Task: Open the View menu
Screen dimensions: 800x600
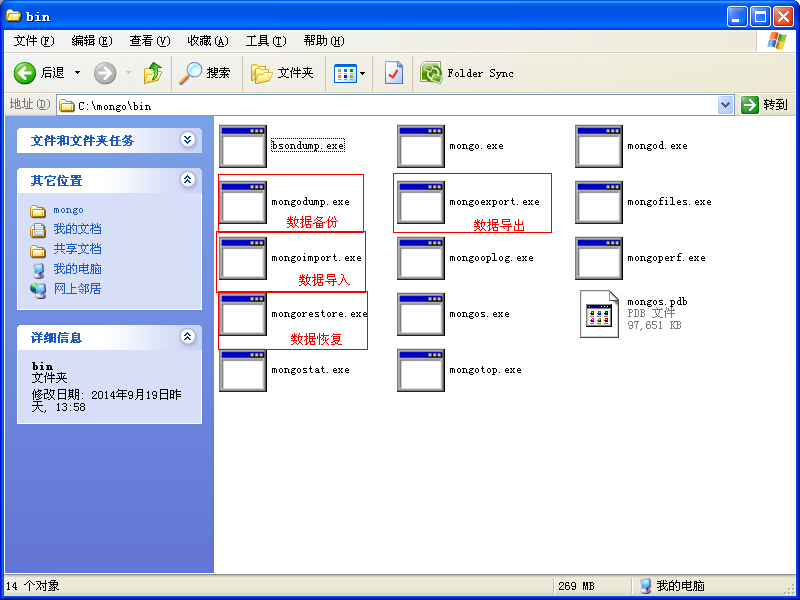Action: coord(149,41)
